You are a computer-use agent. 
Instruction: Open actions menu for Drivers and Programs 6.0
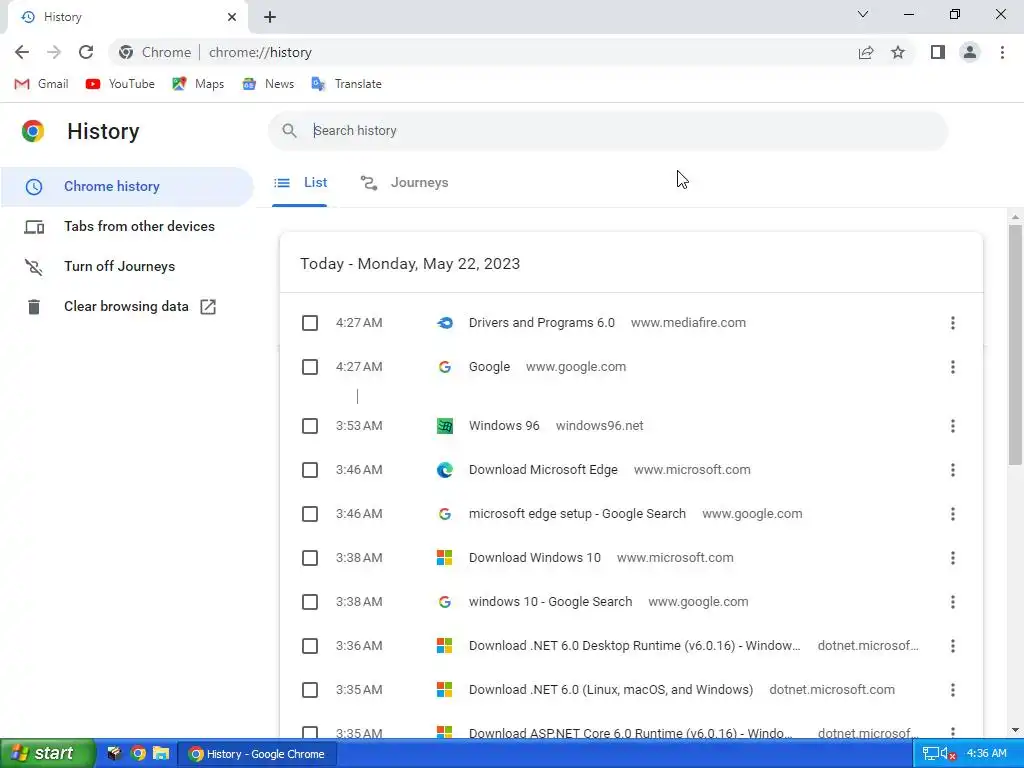(953, 323)
